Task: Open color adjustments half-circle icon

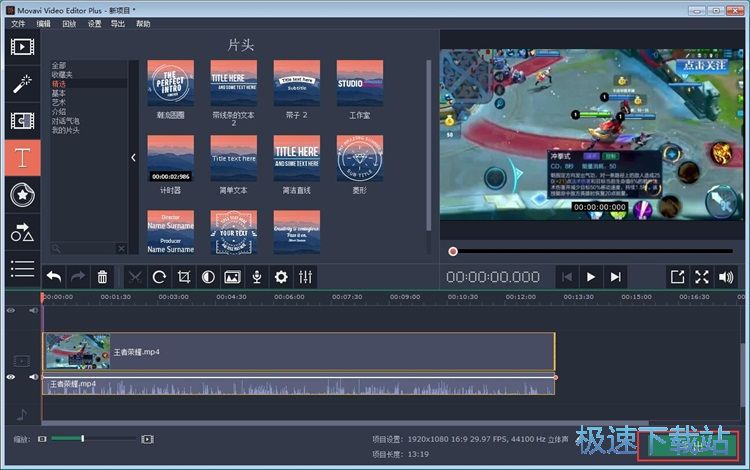Action: click(x=208, y=277)
